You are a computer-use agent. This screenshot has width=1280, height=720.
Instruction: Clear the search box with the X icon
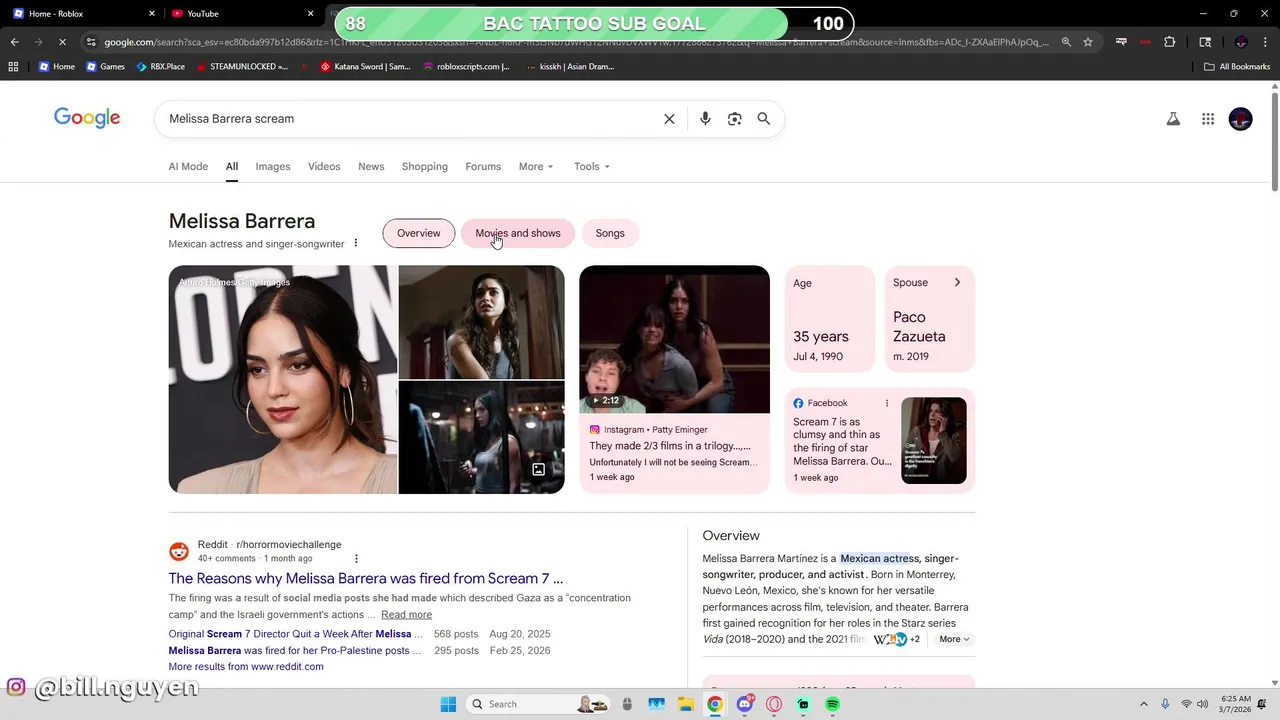tap(669, 119)
